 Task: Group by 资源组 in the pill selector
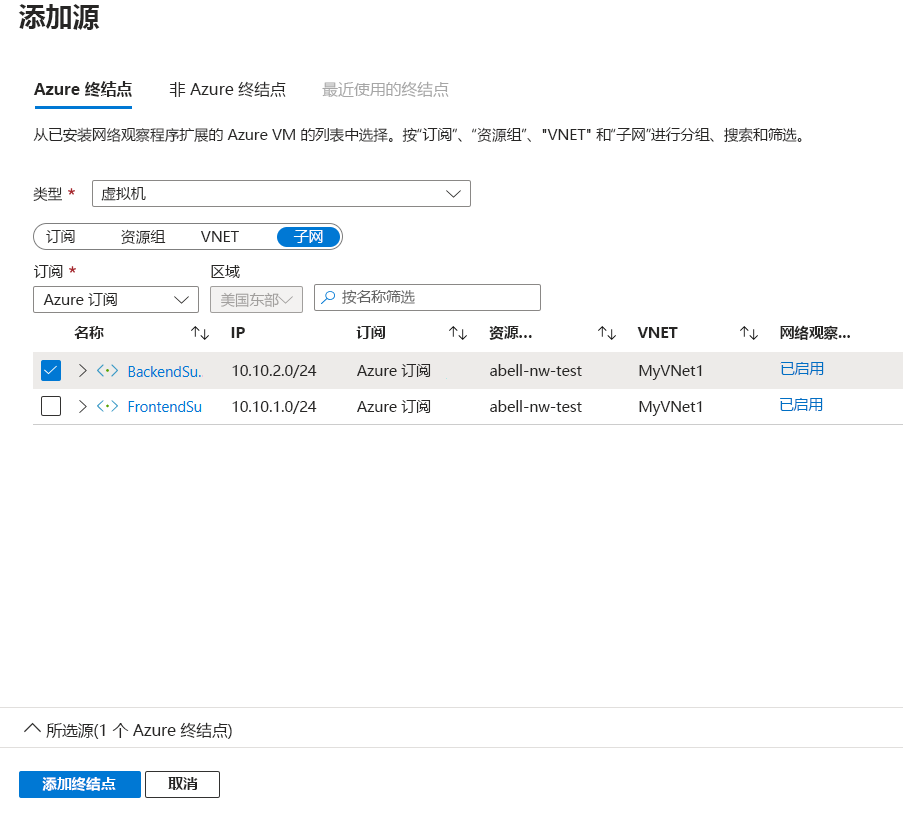point(142,237)
